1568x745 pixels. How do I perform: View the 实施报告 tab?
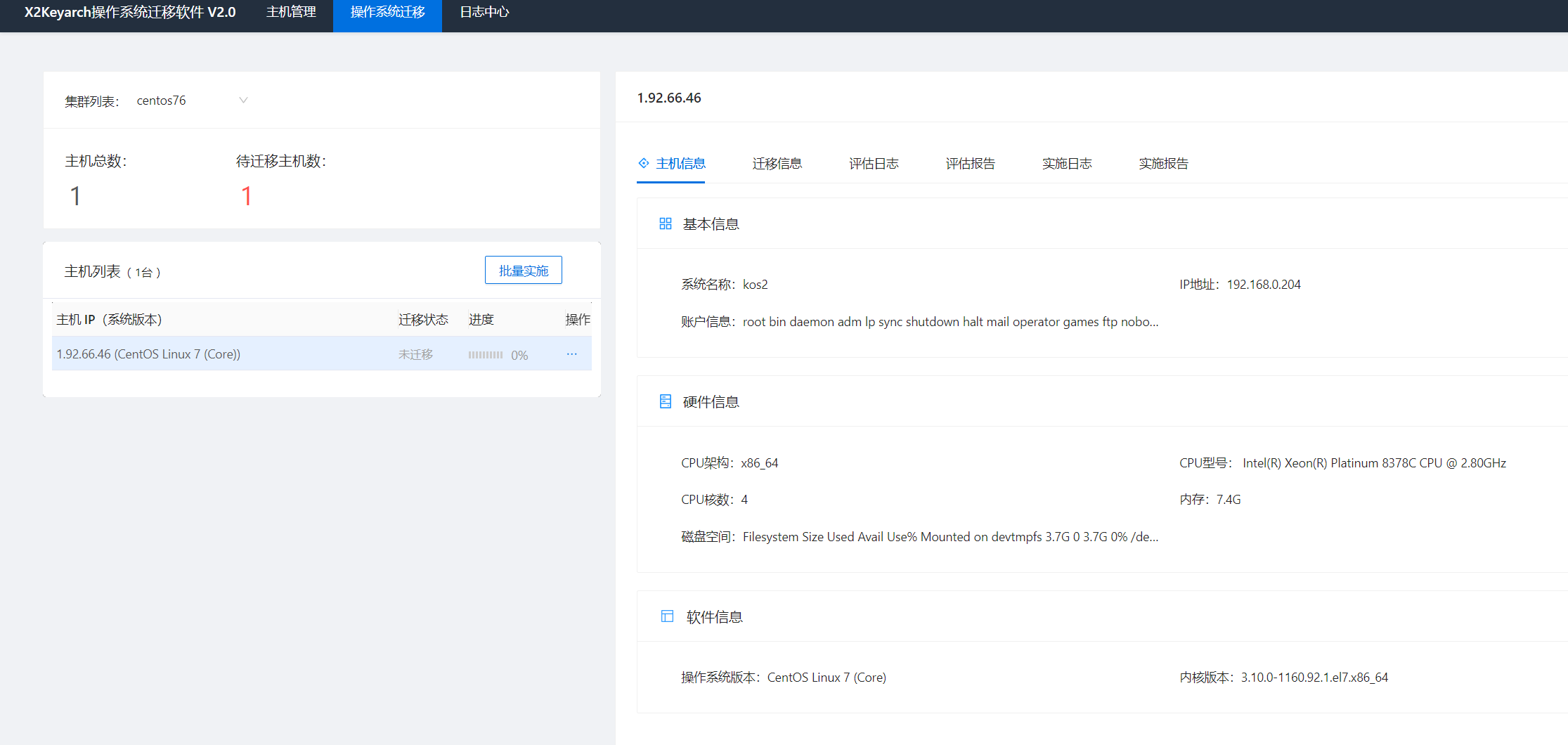pyautogui.click(x=1163, y=164)
